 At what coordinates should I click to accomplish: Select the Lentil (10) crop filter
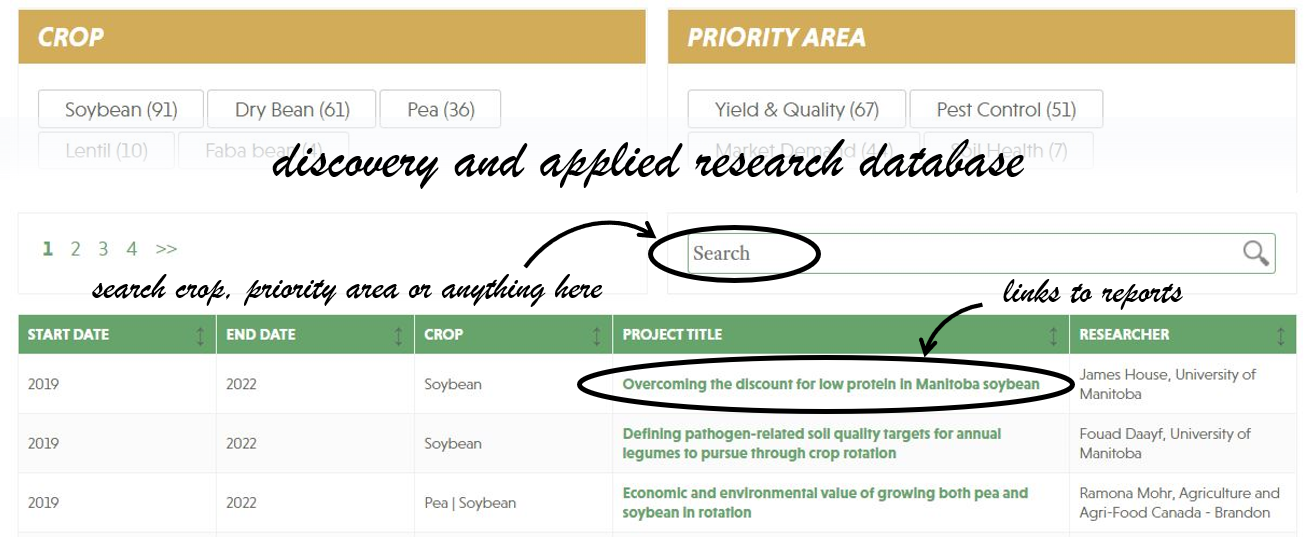[x=106, y=151]
